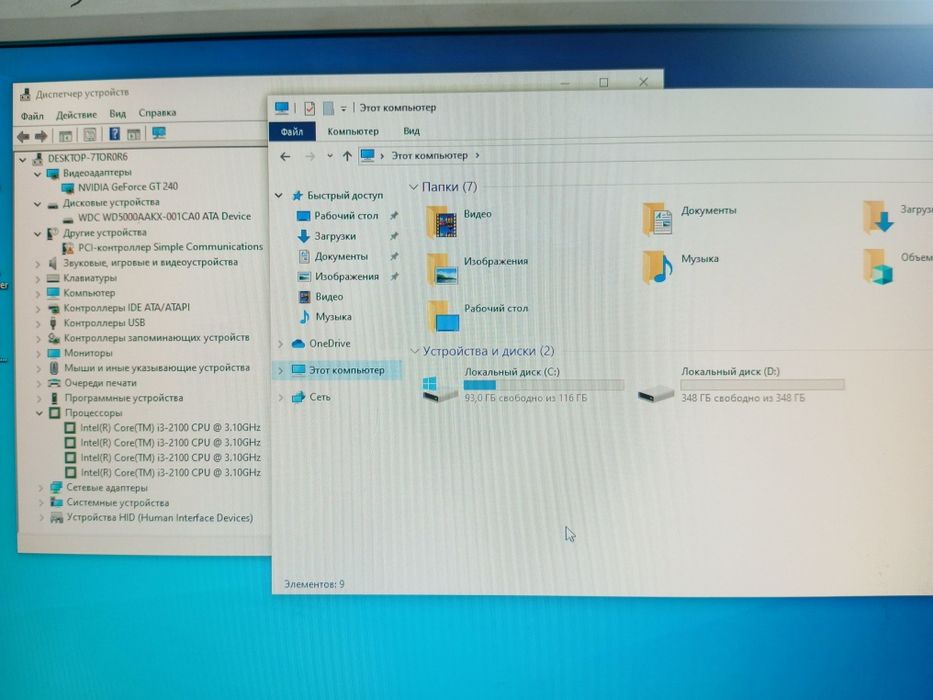This screenshot has width=933, height=700.
Task: Click the Explorer up-one-level arrow
Action: point(347,156)
